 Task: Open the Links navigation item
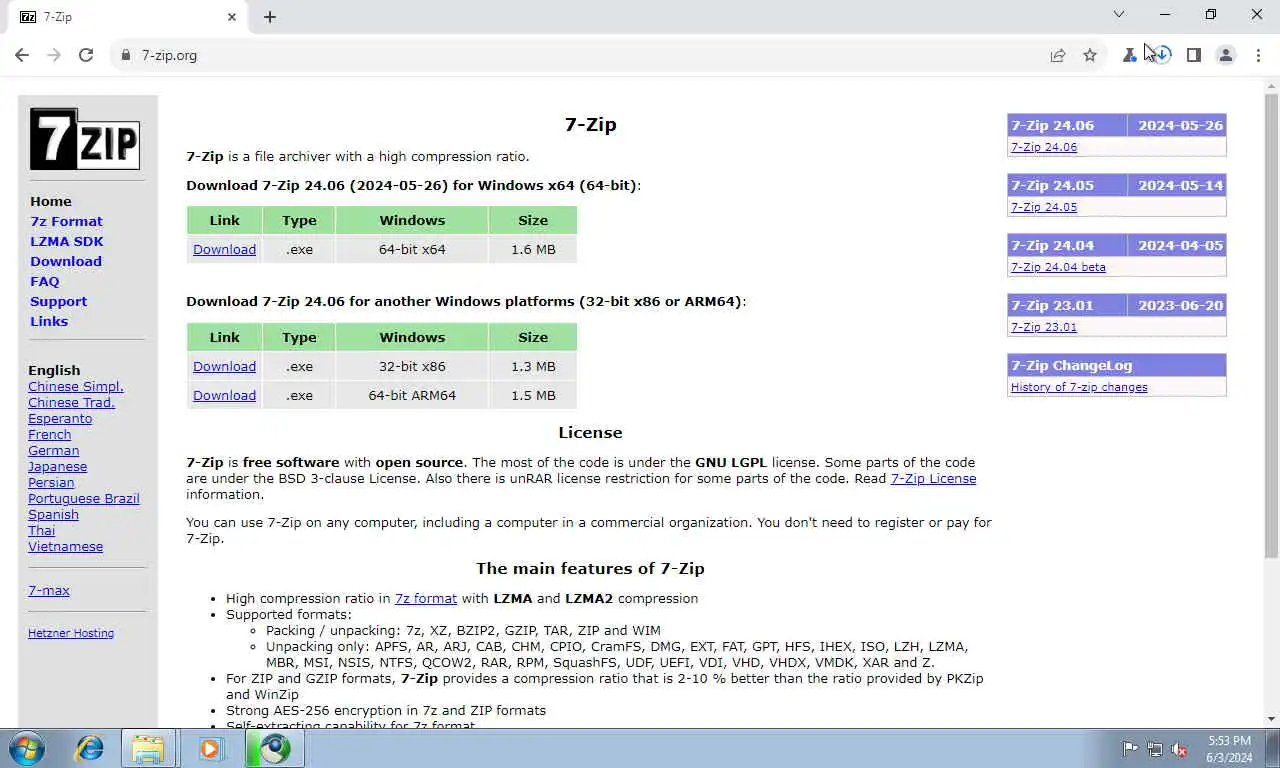[x=49, y=321]
